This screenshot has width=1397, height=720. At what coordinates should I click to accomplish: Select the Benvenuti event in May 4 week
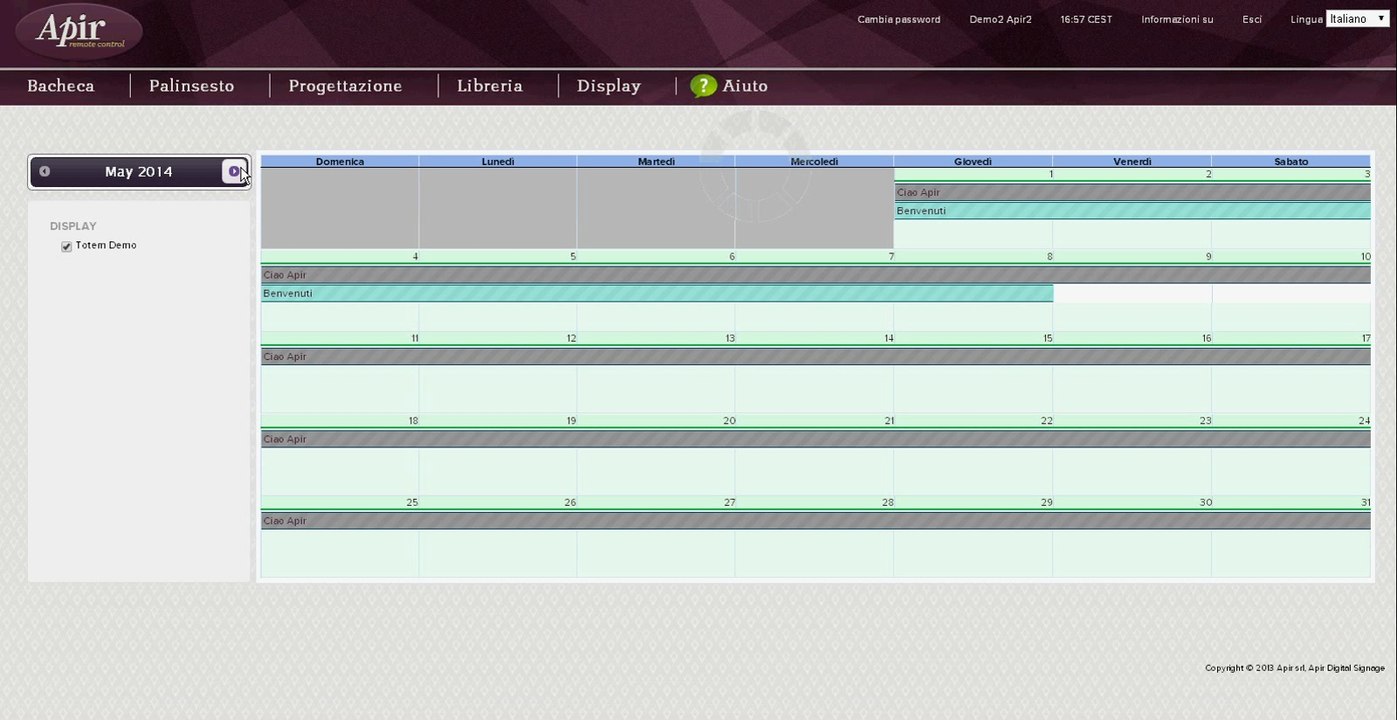657,293
